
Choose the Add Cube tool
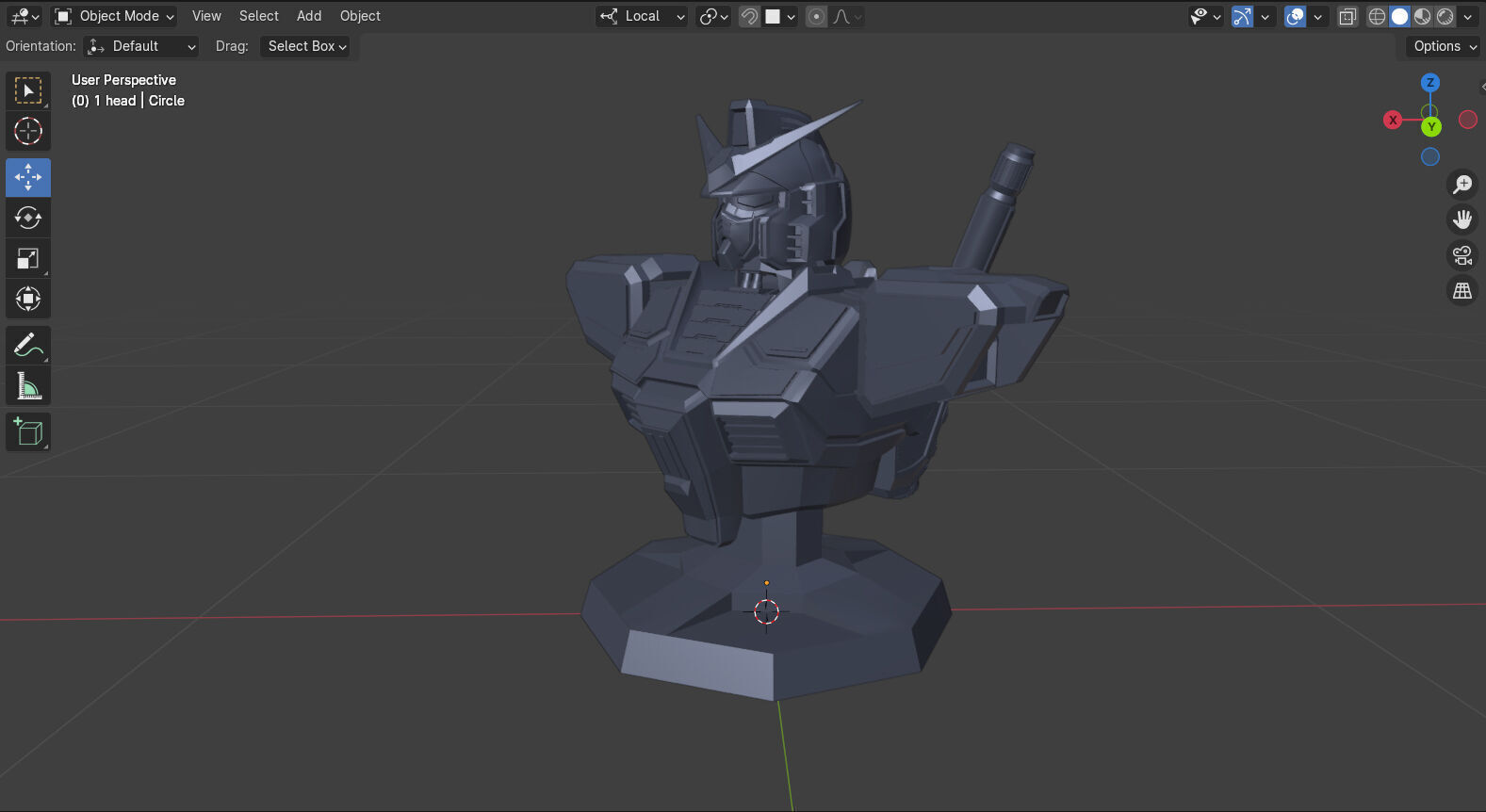pyautogui.click(x=28, y=431)
